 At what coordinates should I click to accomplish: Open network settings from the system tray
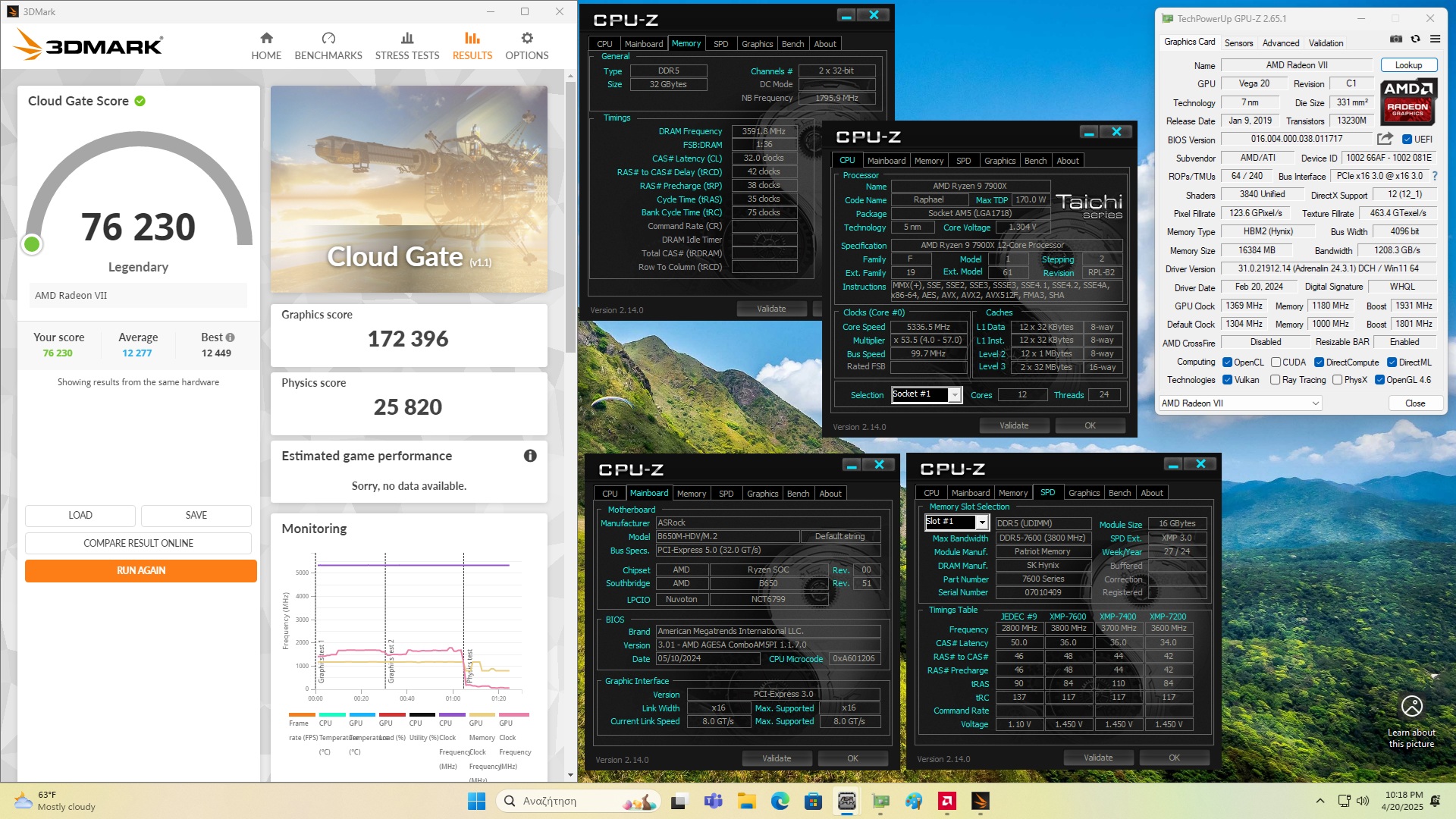[1344, 801]
